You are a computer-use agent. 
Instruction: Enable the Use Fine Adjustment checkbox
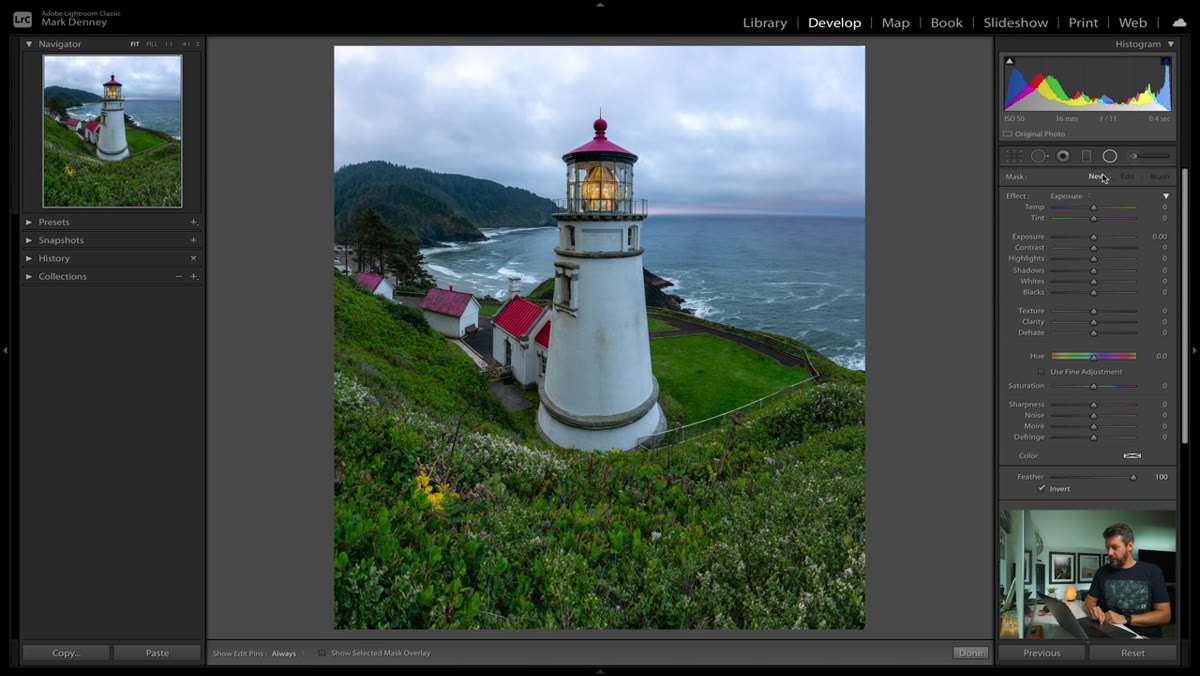[x=1041, y=372]
